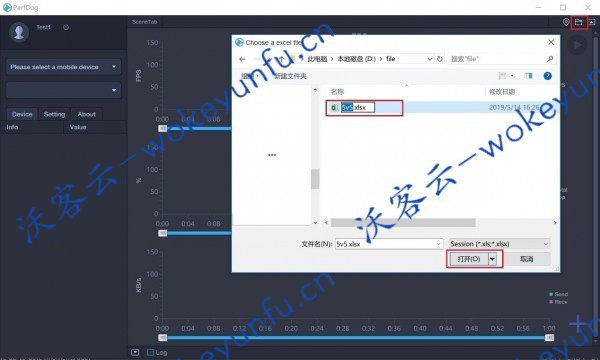Click the bottom timeline's right range handle
This screenshot has width=600, height=360.
click(x=549, y=337)
